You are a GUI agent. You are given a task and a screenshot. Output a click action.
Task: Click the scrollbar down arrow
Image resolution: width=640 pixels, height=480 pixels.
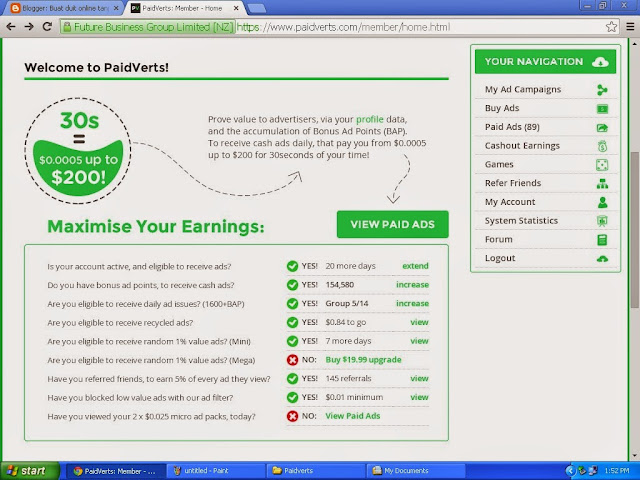click(634, 455)
